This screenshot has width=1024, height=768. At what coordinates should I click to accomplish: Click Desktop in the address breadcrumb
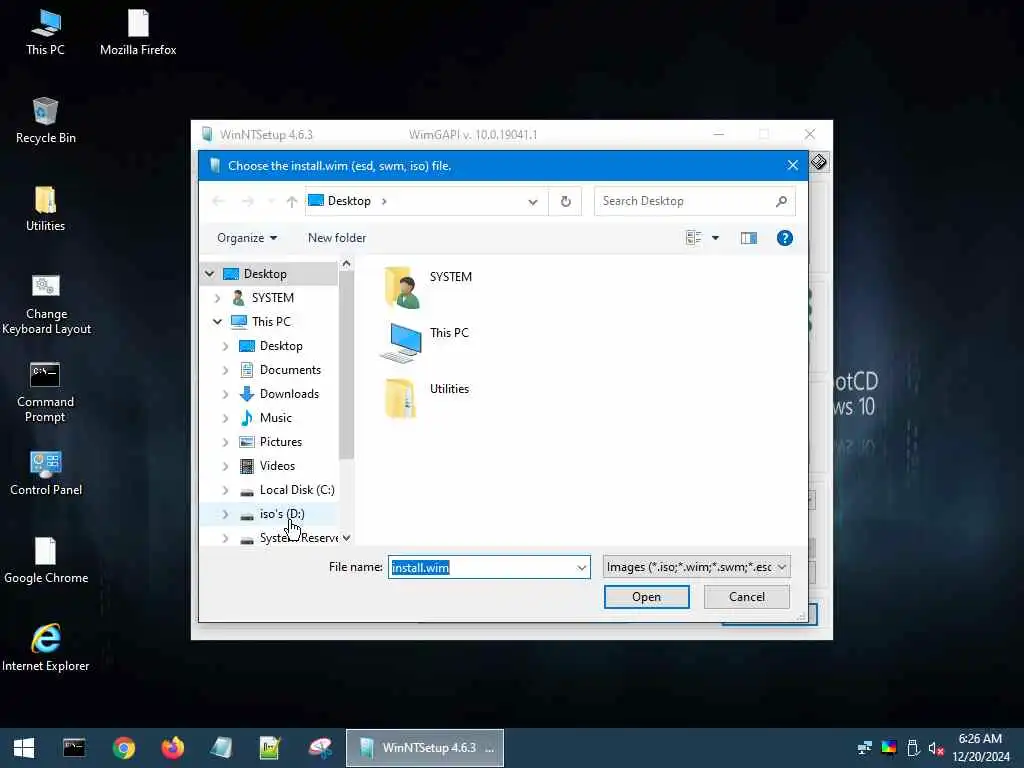pyautogui.click(x=349, y=201)
